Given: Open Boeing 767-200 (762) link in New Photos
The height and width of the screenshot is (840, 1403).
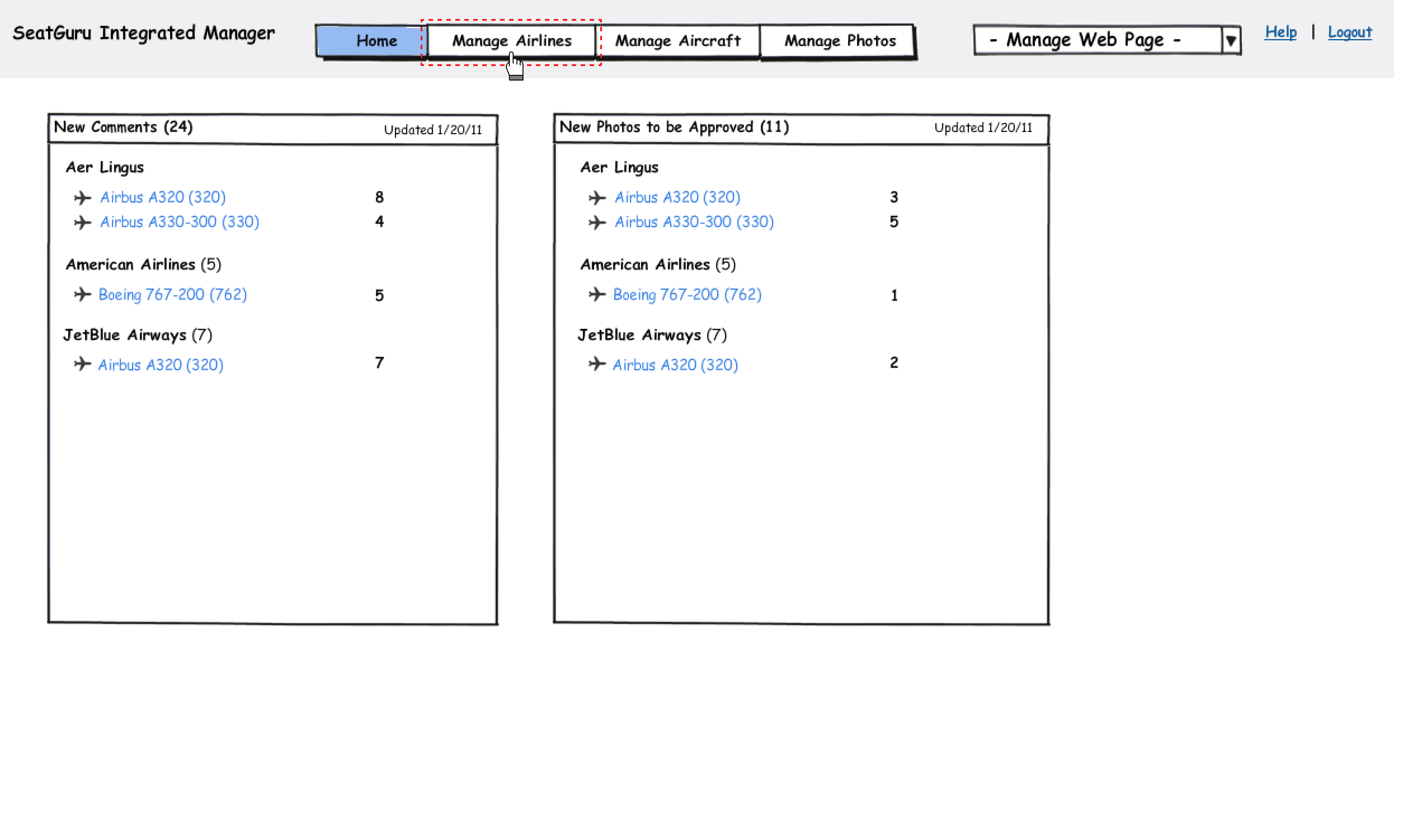Looking at the screenshot, I should (687, 294).
